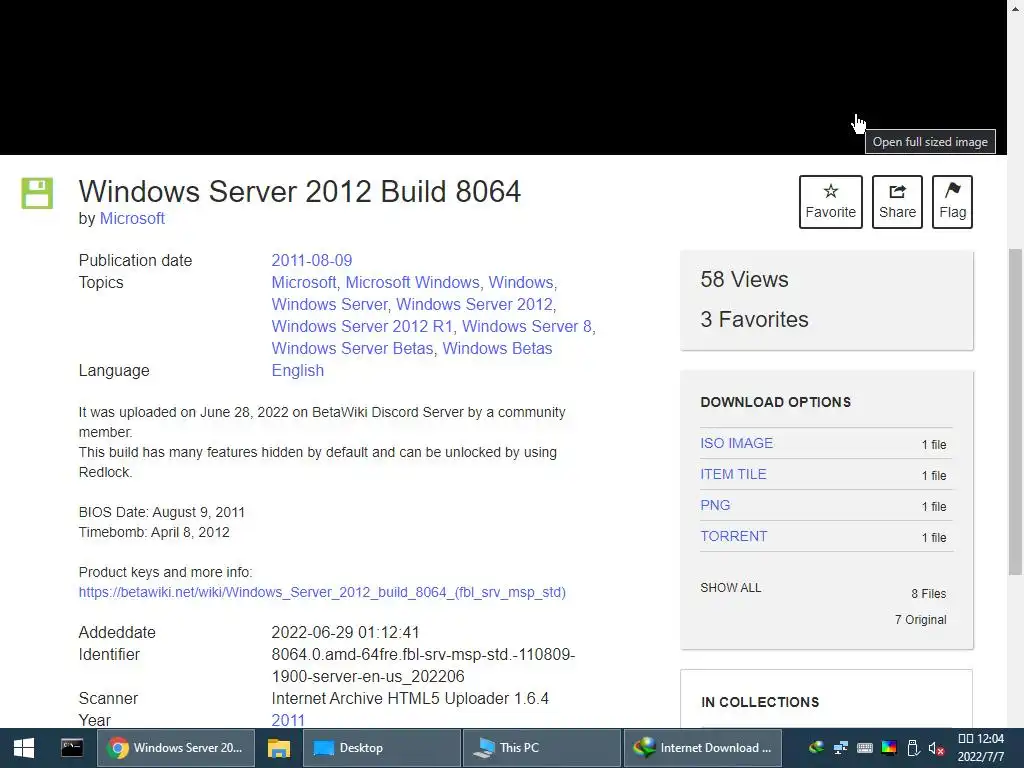
Task: Click the rainbow color display tray icon
Action: (889, 748)
